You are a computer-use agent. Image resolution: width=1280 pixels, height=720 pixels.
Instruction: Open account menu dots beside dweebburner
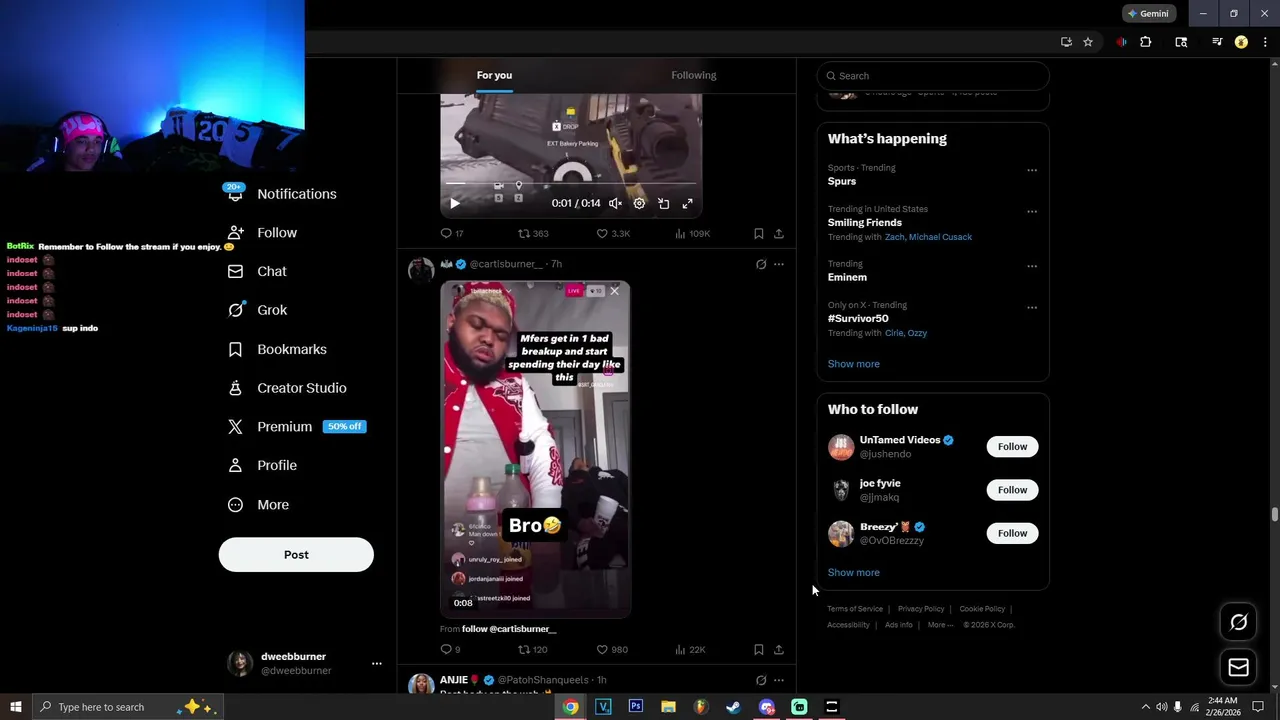(x=377, y=664)
